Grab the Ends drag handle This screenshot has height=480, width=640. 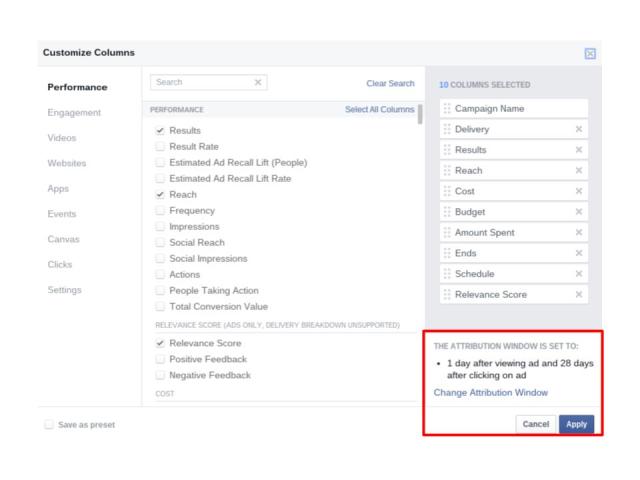pos(447,253)
